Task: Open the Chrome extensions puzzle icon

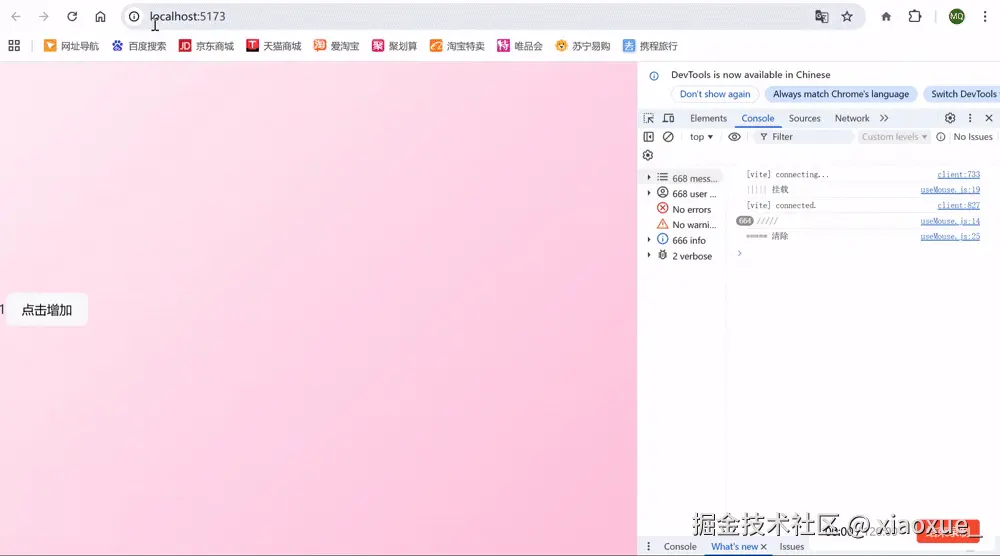Action: [914, 16]
